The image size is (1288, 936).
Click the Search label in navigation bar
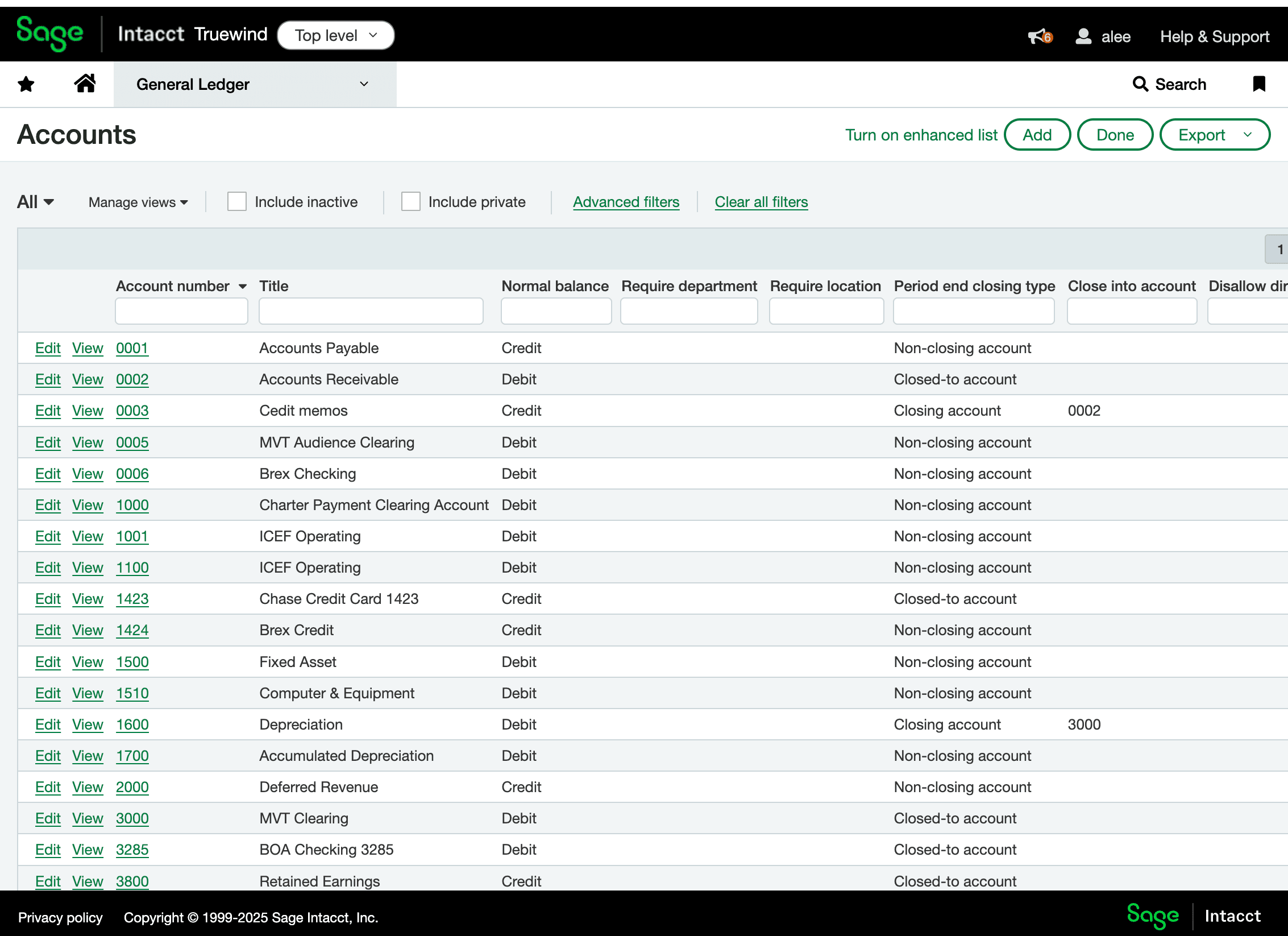point(1181,84)
